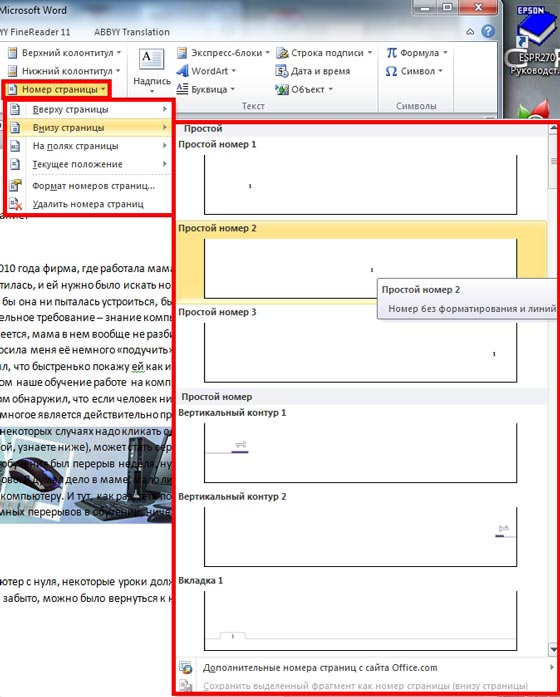Click the Формат номеров страниц icon

(x=16, y=185)
